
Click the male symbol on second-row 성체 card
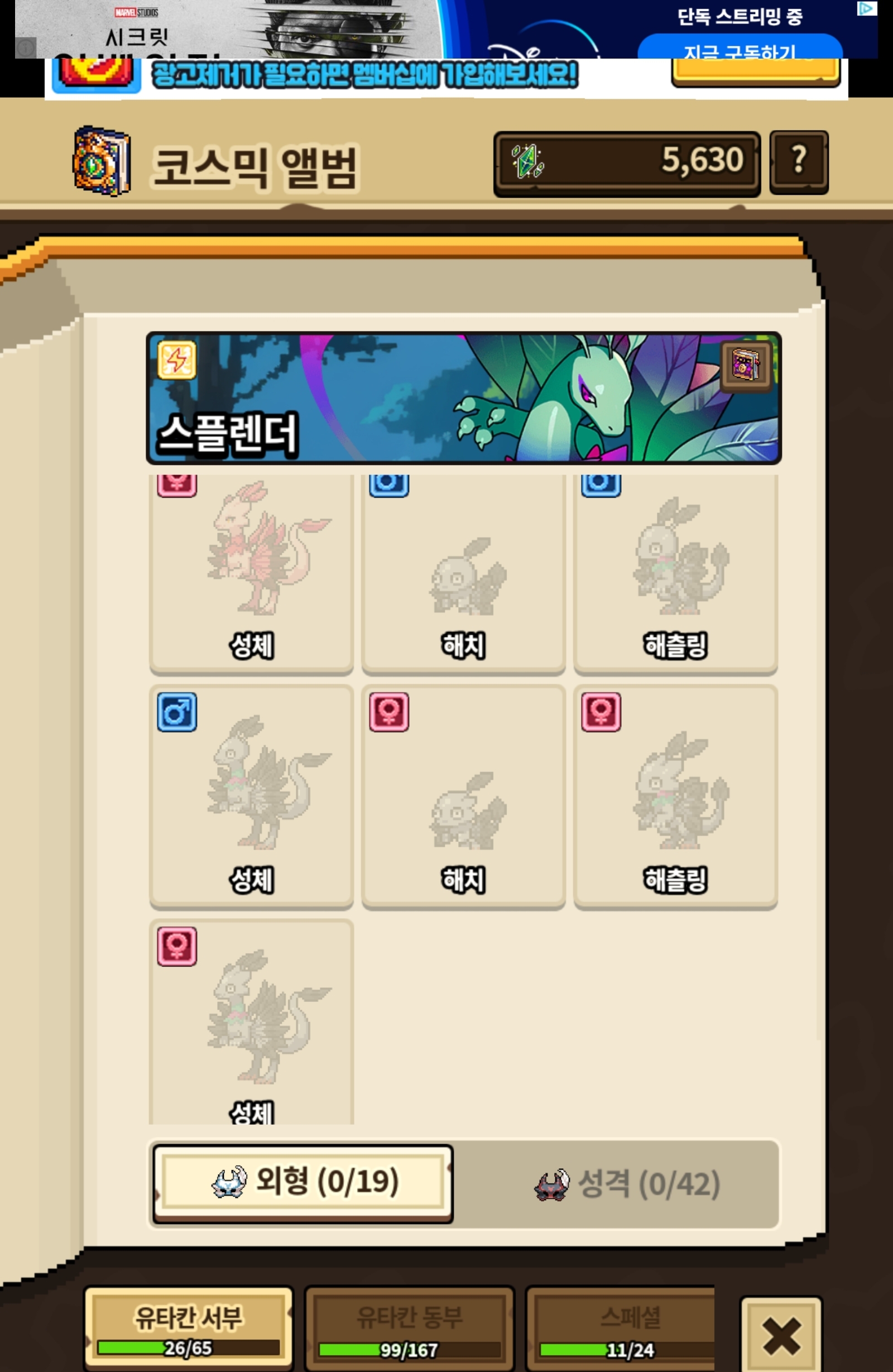(176, 712)
